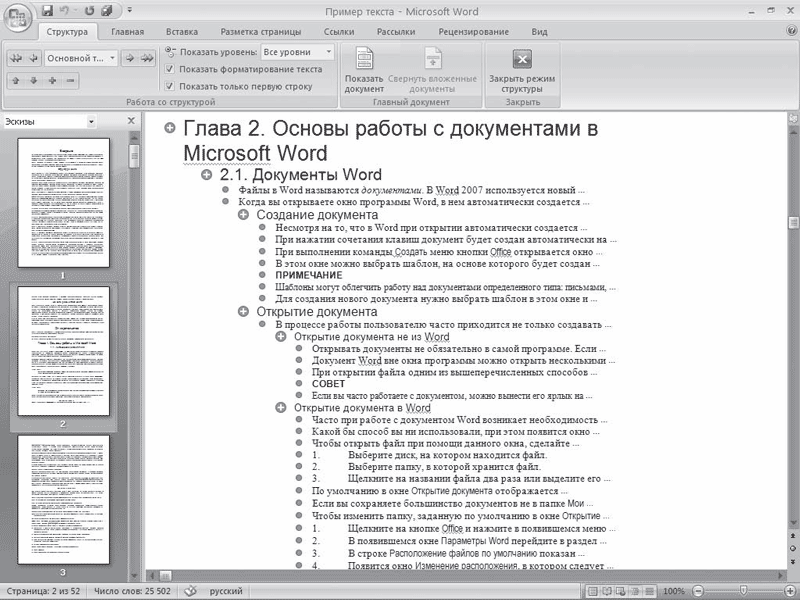Screen dimensions: 800x600
Task: Click spell check status icon
Action: point(190,591)
